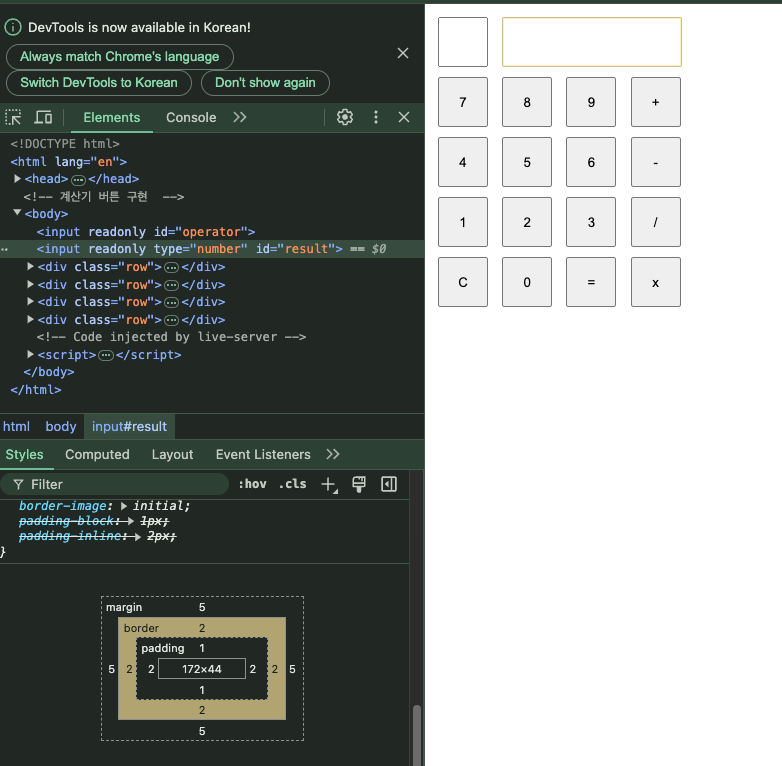
Task: Select the html lang en node
Action: [x=69, y=162]
